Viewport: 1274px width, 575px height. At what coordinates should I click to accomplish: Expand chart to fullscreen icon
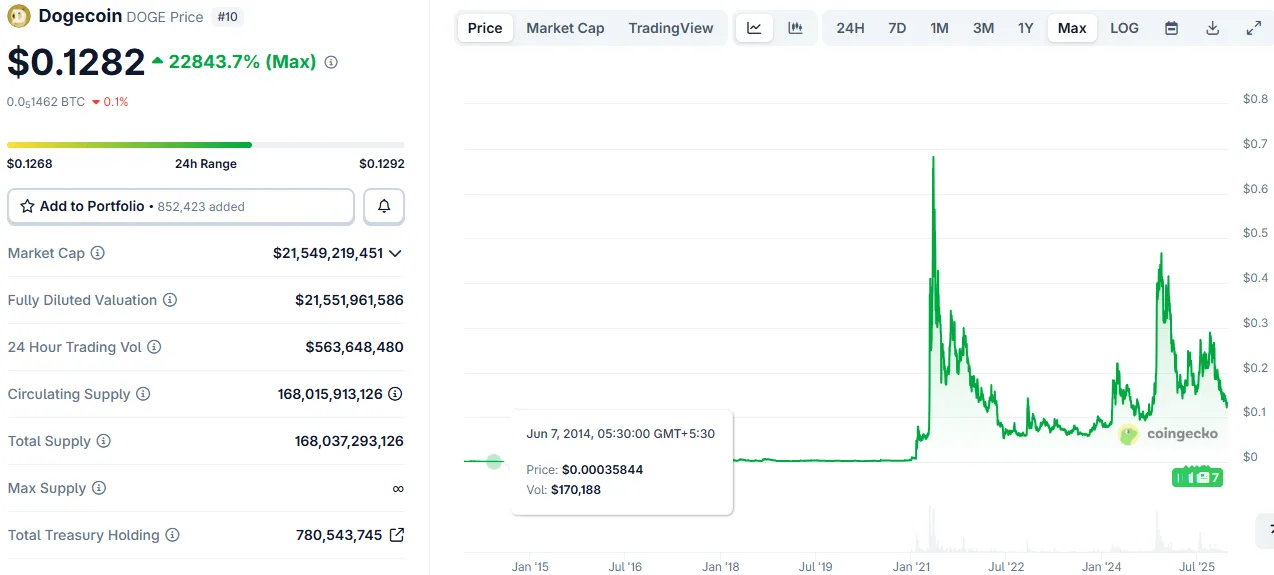tap(1253, 28)
